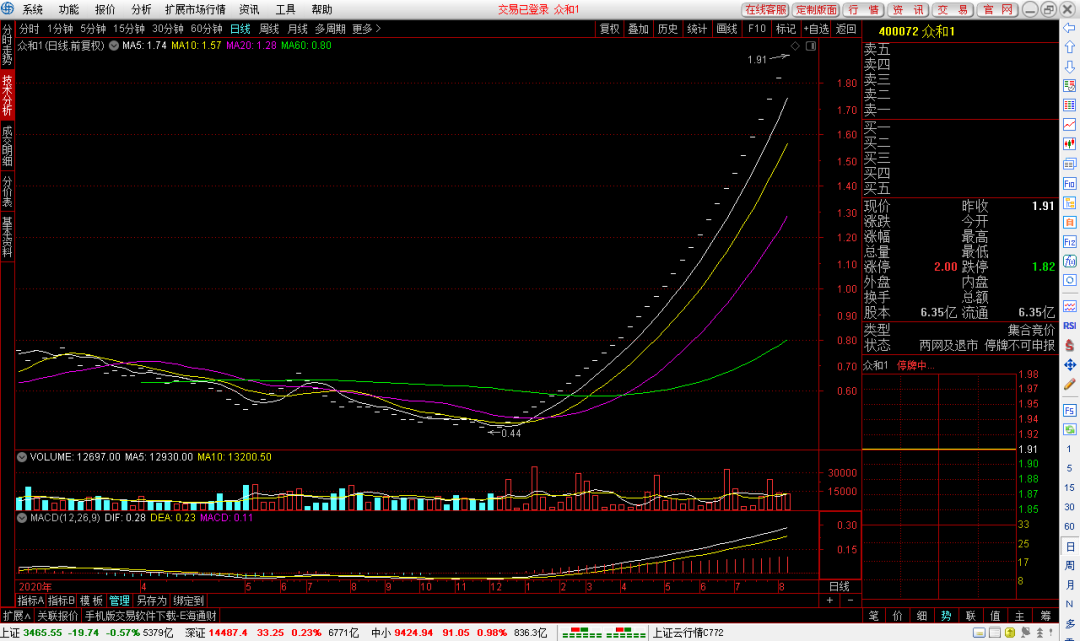Expand the 扩展 panel at bottom left
1080x641 pixels.
click(16, 616)
